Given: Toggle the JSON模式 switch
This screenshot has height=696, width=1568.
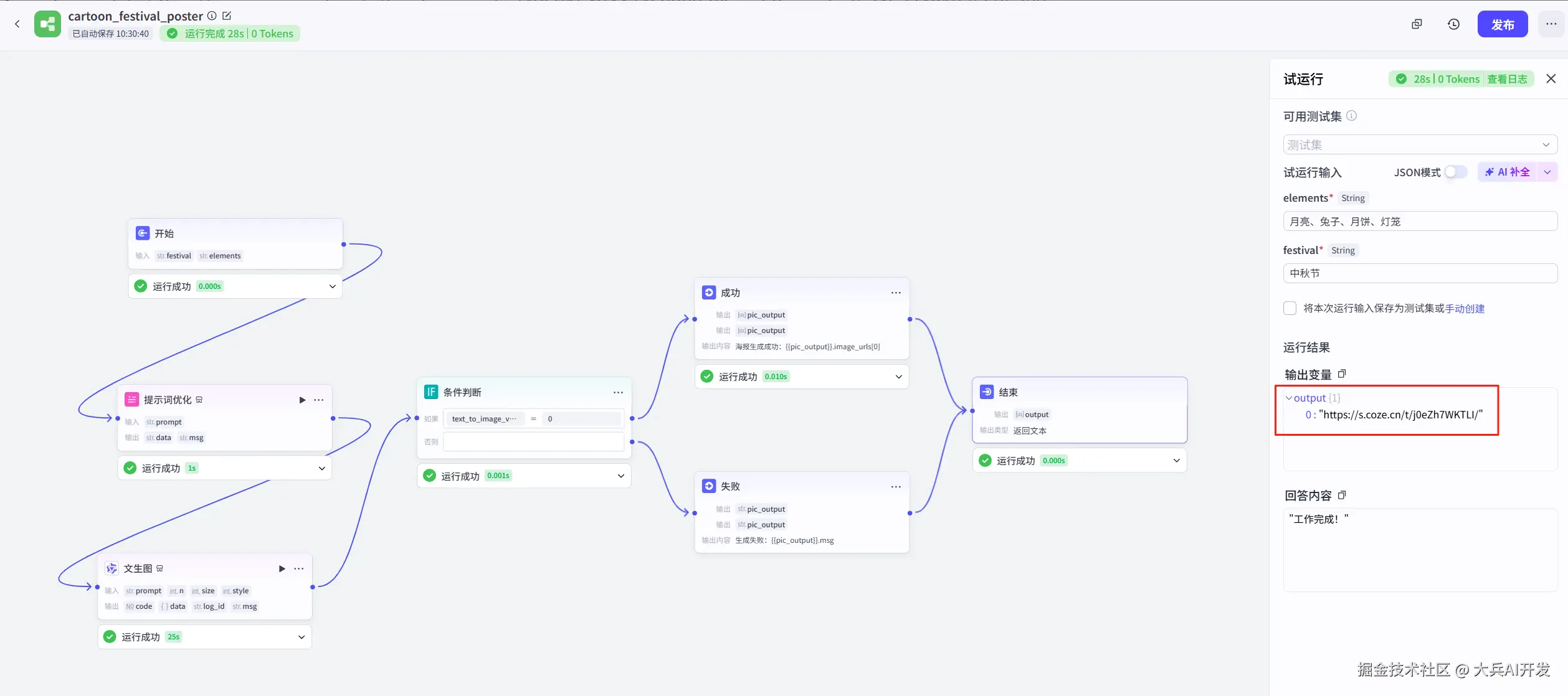Looking at the screenshot, I should [x=1456, y=172].
